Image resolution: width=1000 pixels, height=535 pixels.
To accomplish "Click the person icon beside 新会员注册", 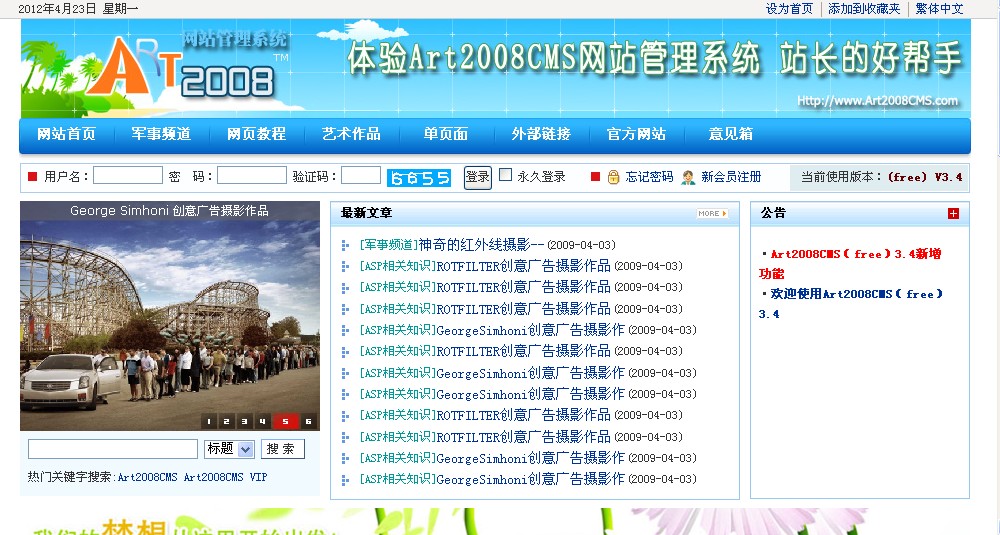I will coord(688,177).
